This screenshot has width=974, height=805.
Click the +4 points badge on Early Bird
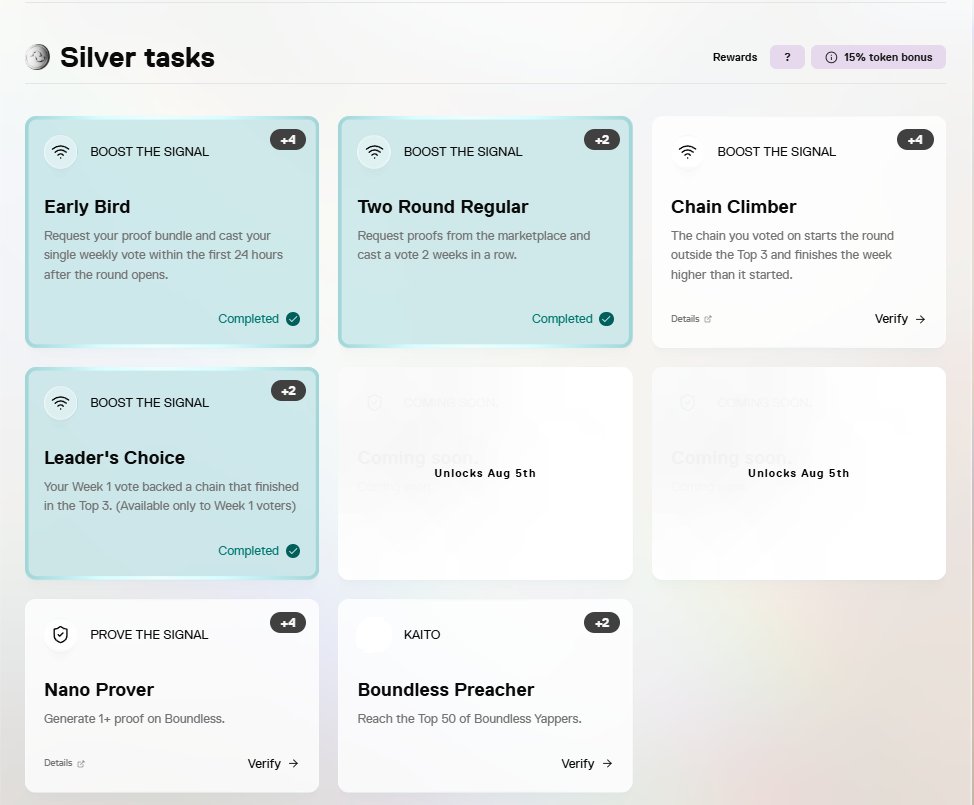point(288,140)
